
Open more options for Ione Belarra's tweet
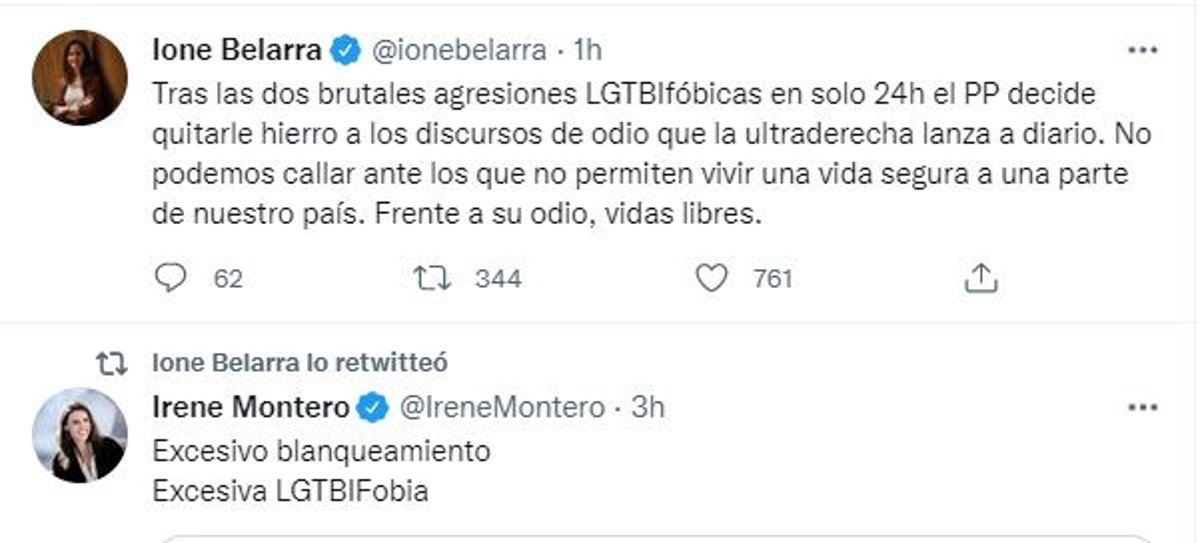(x=1142, y=50)
